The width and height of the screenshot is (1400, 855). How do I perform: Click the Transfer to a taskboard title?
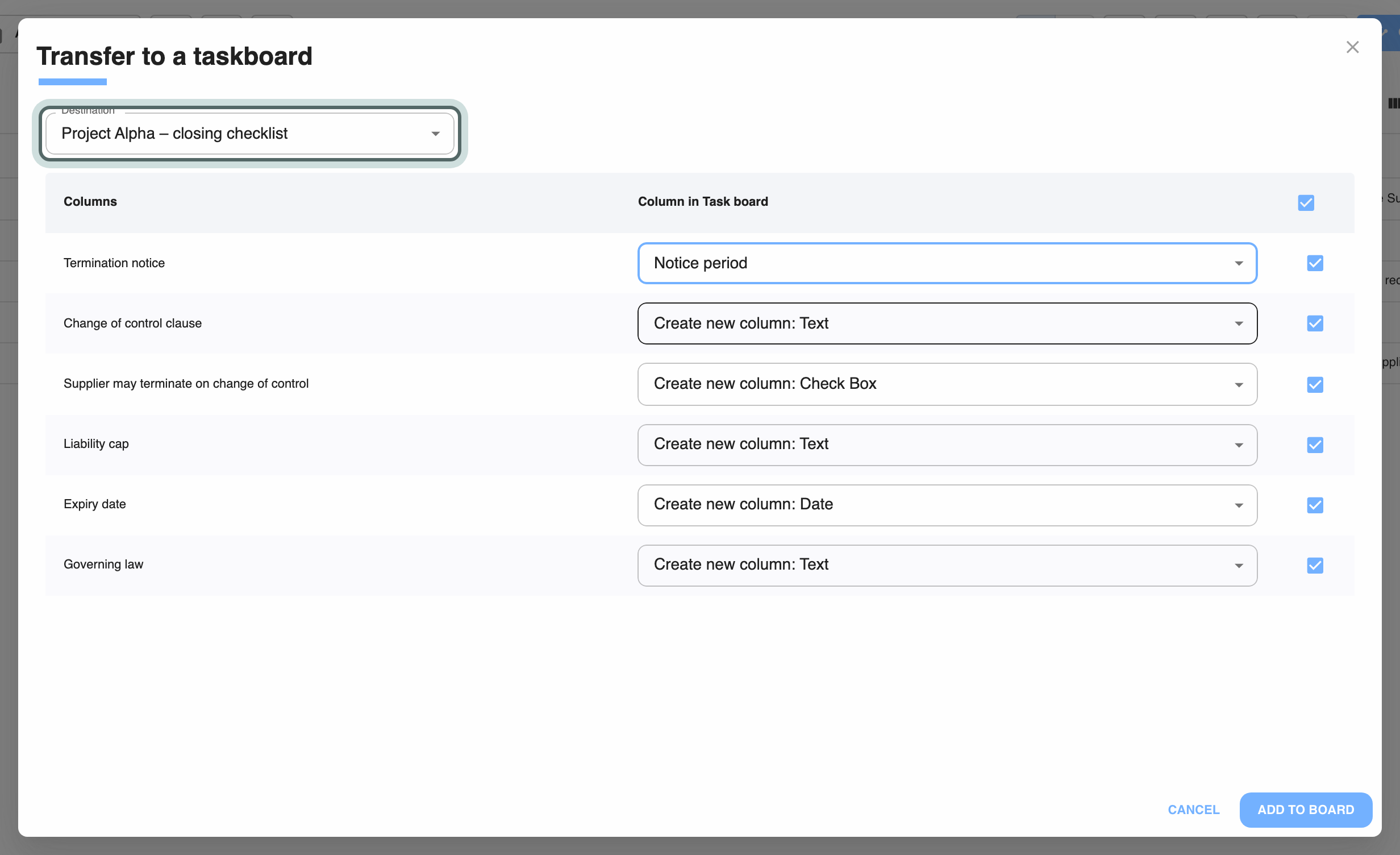point(174,56)
